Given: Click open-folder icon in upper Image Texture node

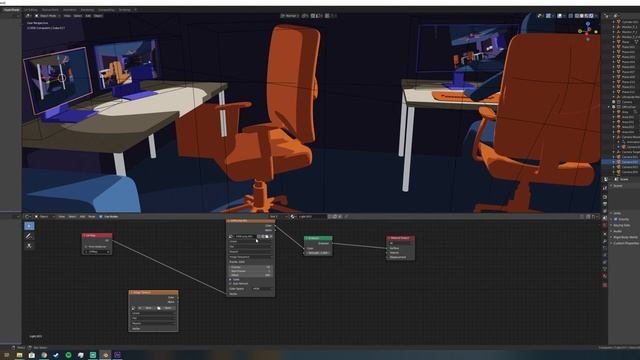Looking at the screenshot, I should tap(267, 236).
